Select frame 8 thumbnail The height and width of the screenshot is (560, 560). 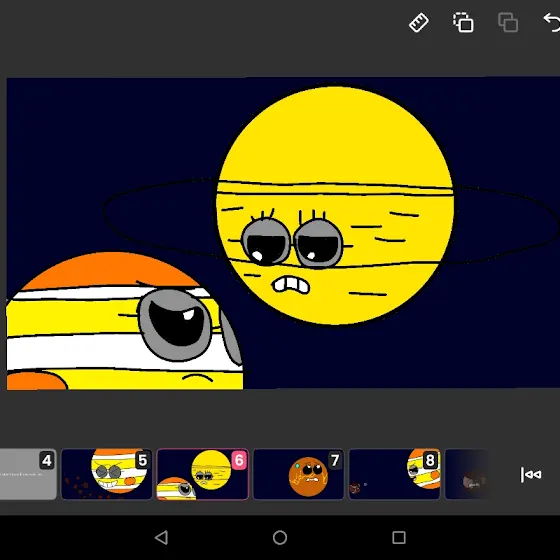[x=394, y=474]
